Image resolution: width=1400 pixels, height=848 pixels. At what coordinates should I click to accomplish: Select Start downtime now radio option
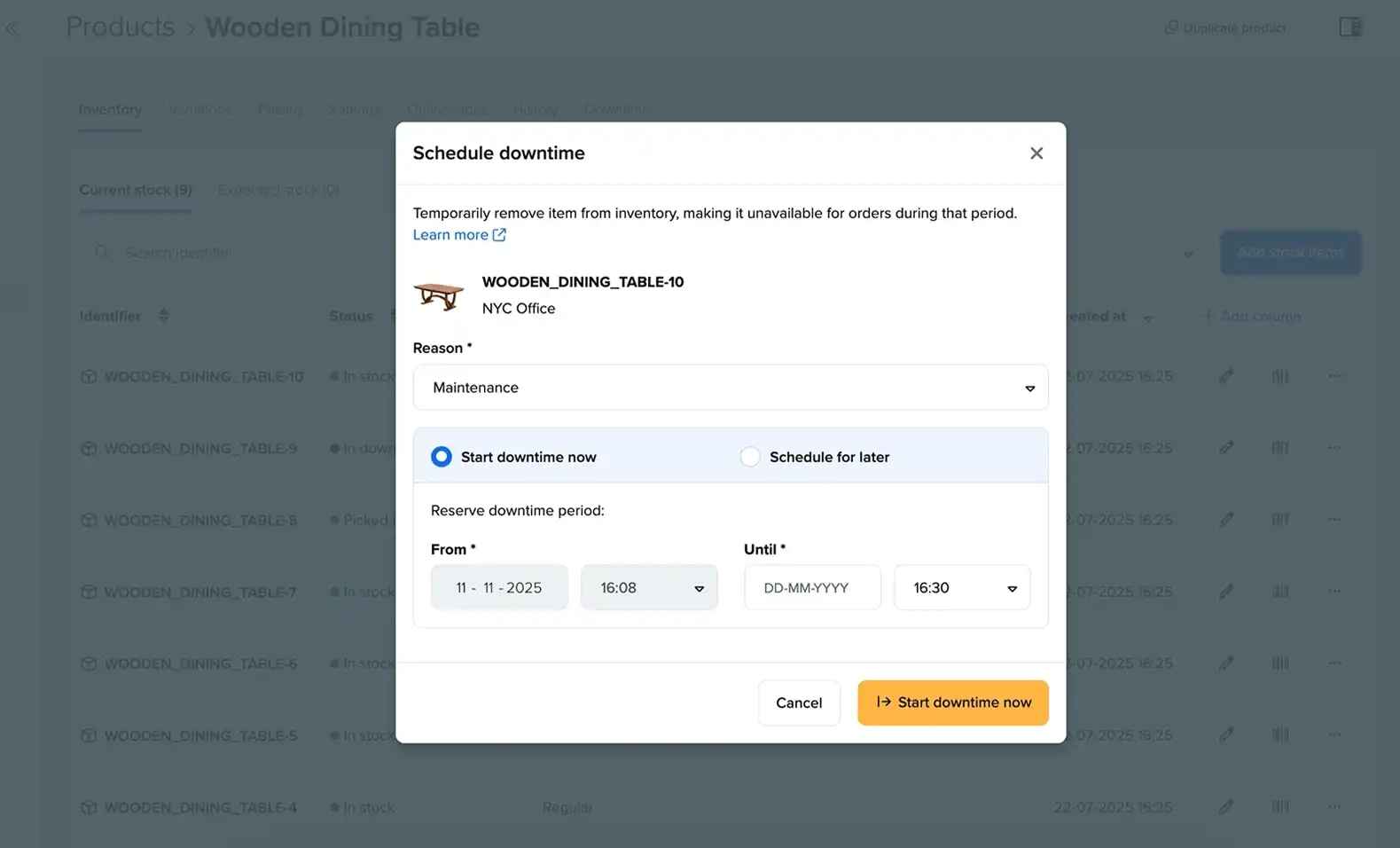tap(442, 457)
